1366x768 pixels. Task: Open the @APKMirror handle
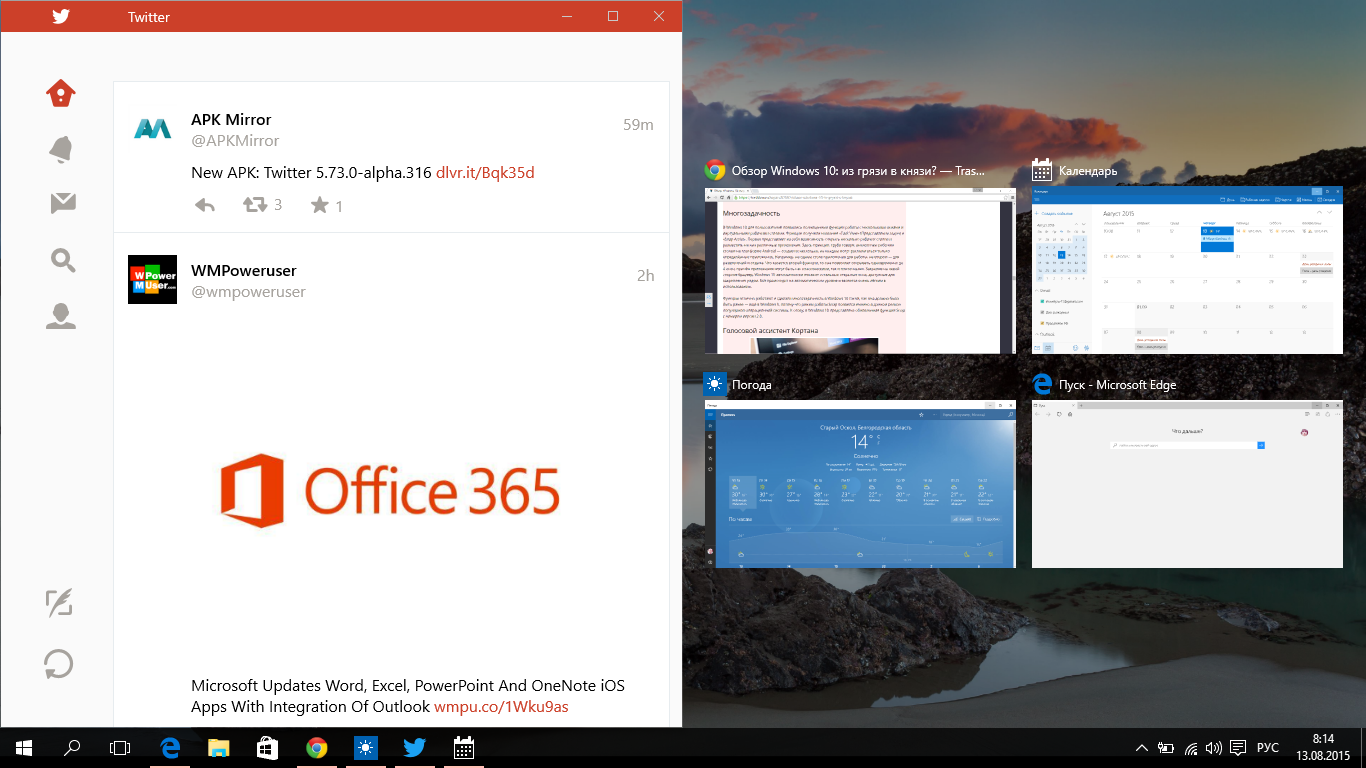tap(235, 141)
